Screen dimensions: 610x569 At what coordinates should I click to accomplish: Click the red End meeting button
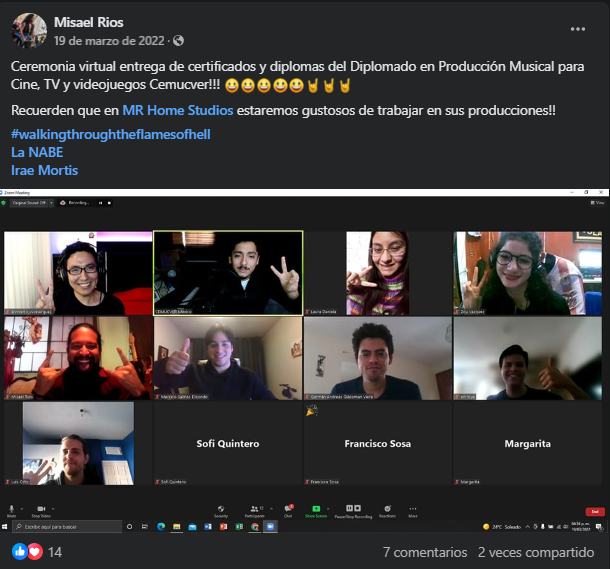tap(595, 511)
